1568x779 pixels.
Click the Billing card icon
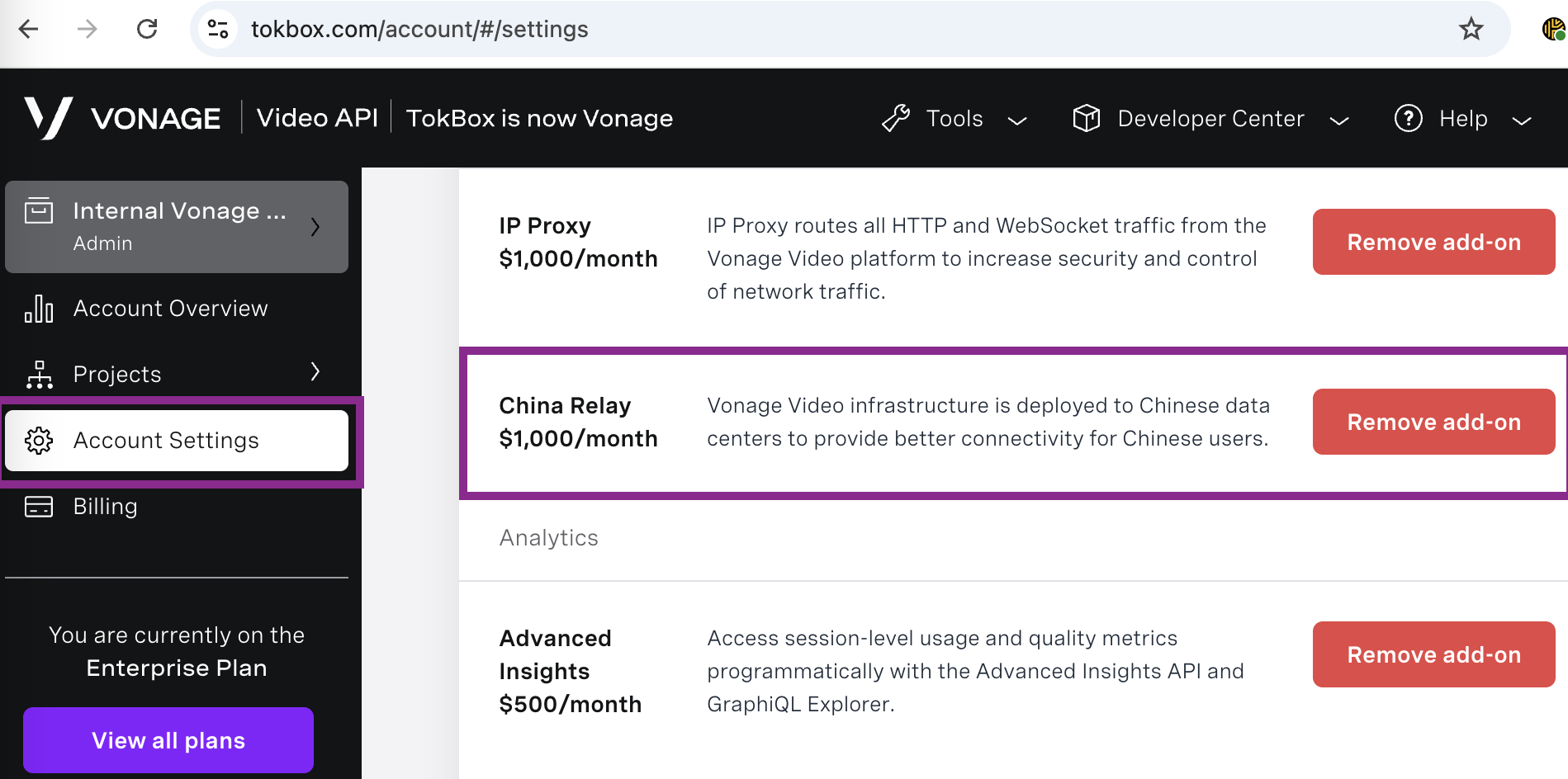pos(39,507)
